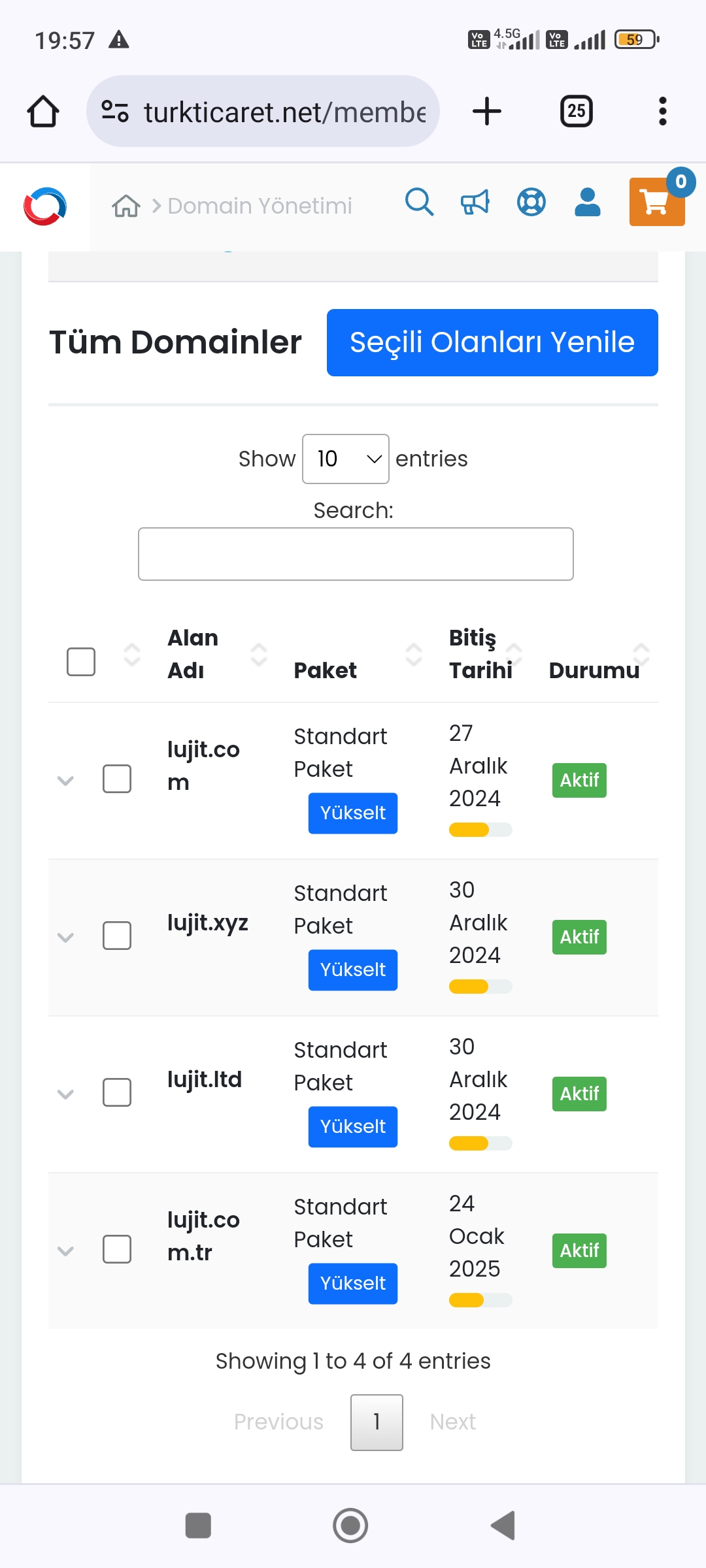Open the browser three-dot menu
The width and height of the screenshot is (706, 1568).
[663, 111]
